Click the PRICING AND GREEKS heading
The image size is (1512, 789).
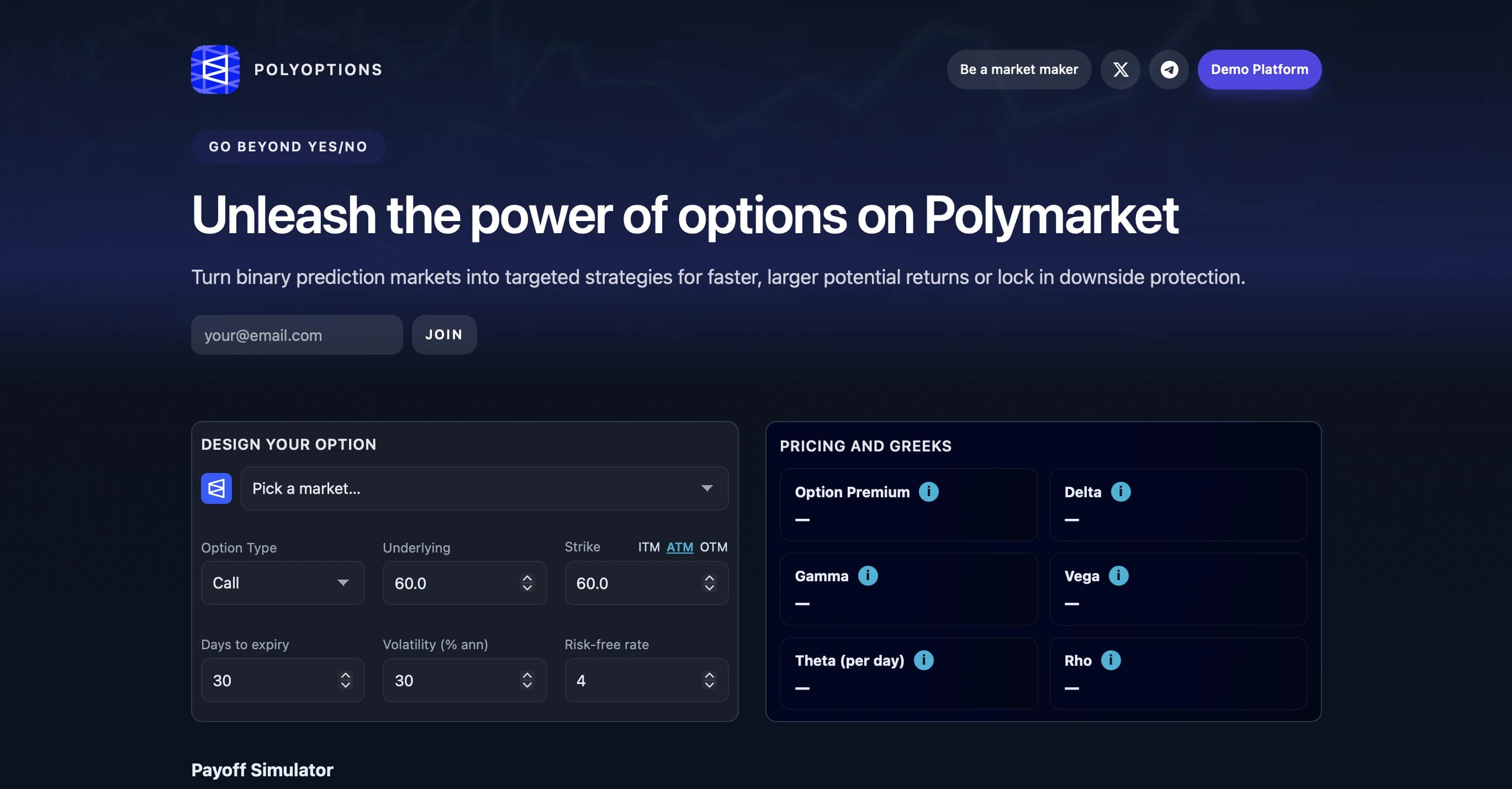coord(865,446)
